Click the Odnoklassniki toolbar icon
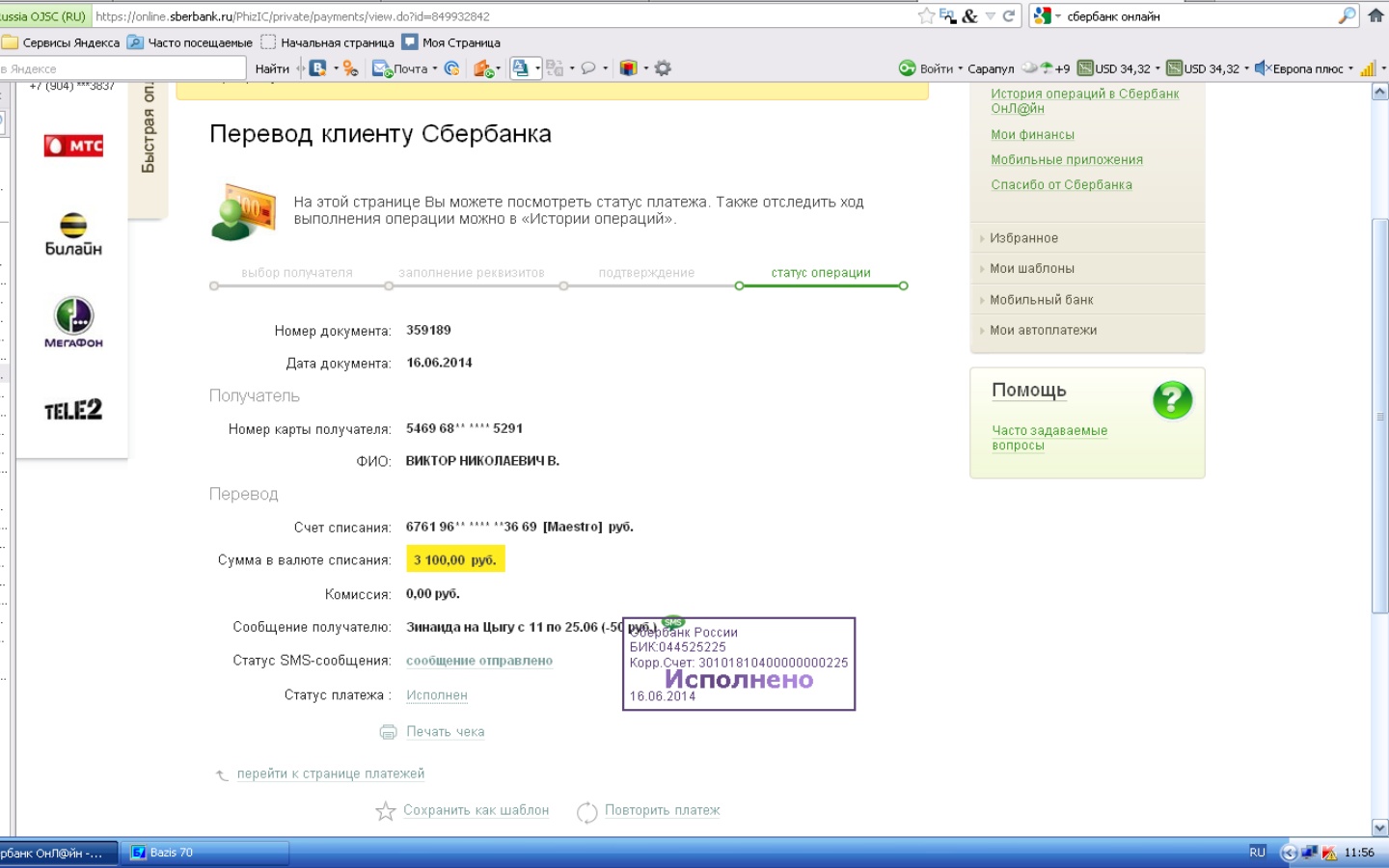The height and width of the screenshot is (868, 1389). [350, 68]
